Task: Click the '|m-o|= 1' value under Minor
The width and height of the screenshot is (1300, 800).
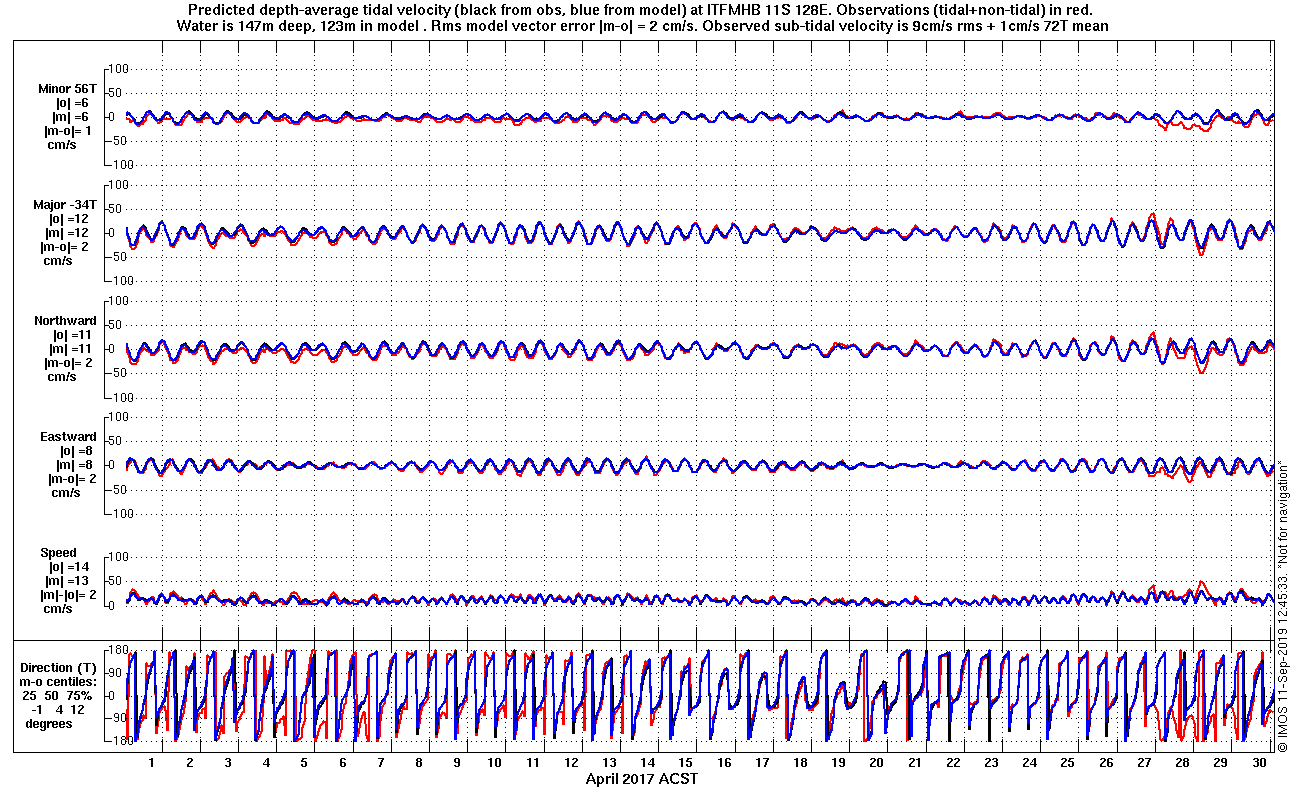Action: click(x=69, y=130)
